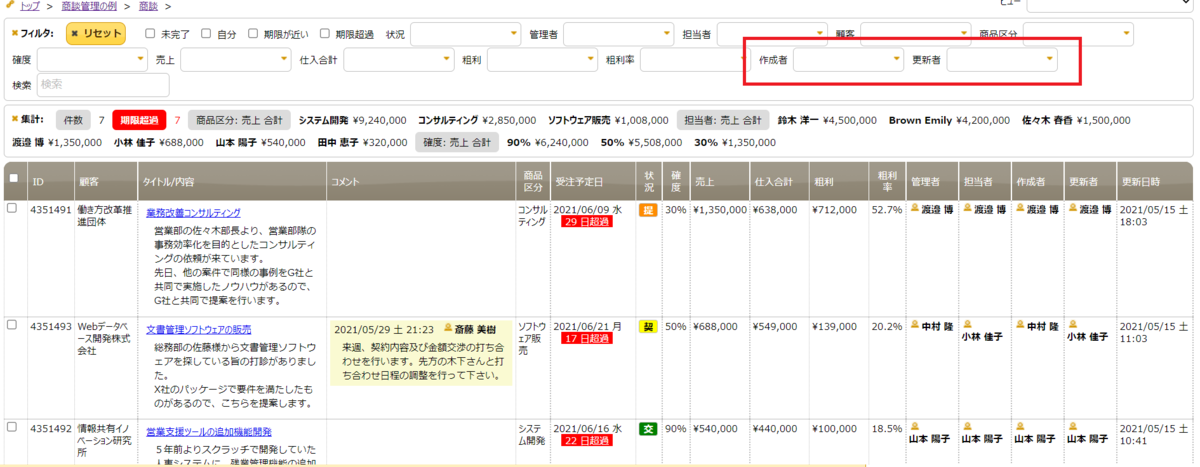The height and width of the screenshot is (467, 1200).
Task: Click the collapse icon beside 集計 label
Action: coord(13,119)
